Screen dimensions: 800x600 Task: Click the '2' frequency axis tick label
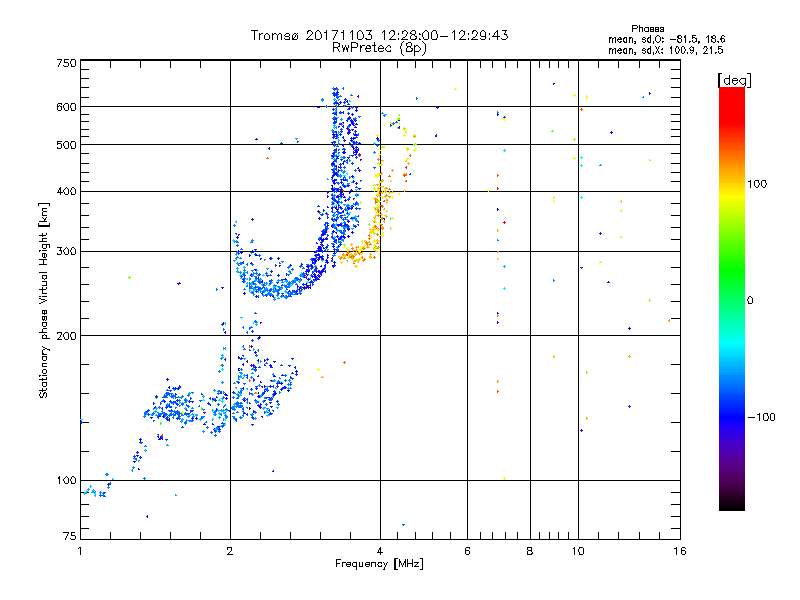(230, 551)
